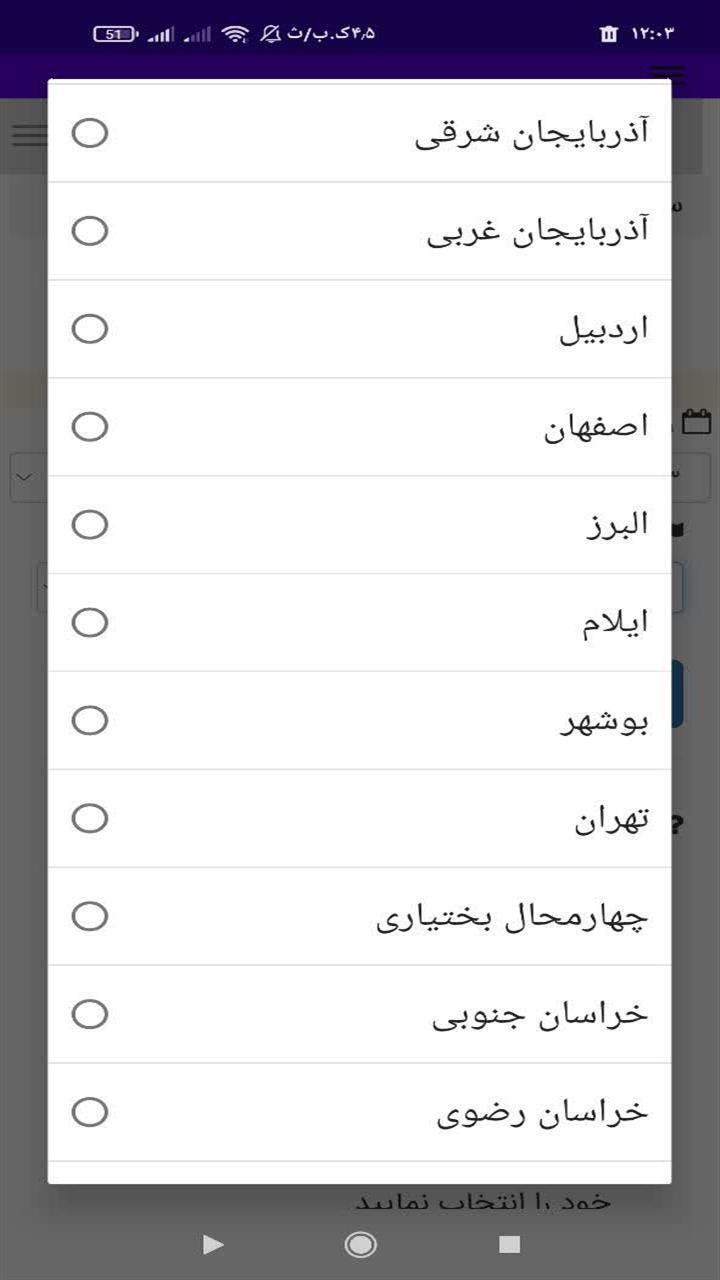
Task: Tap the battery indicator in status bar
Action: (x=115, y=34)
